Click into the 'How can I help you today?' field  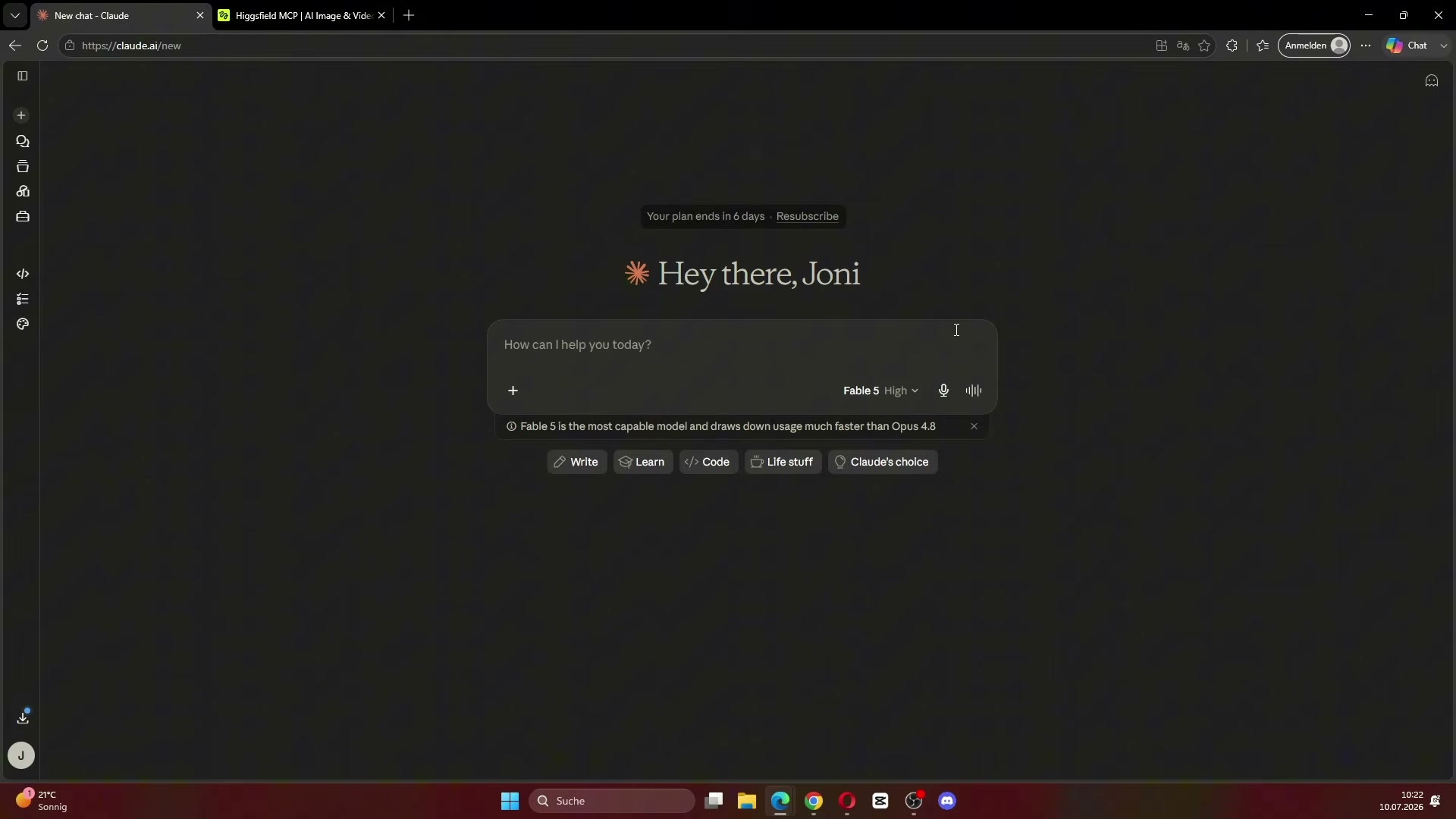coord(742,345)
